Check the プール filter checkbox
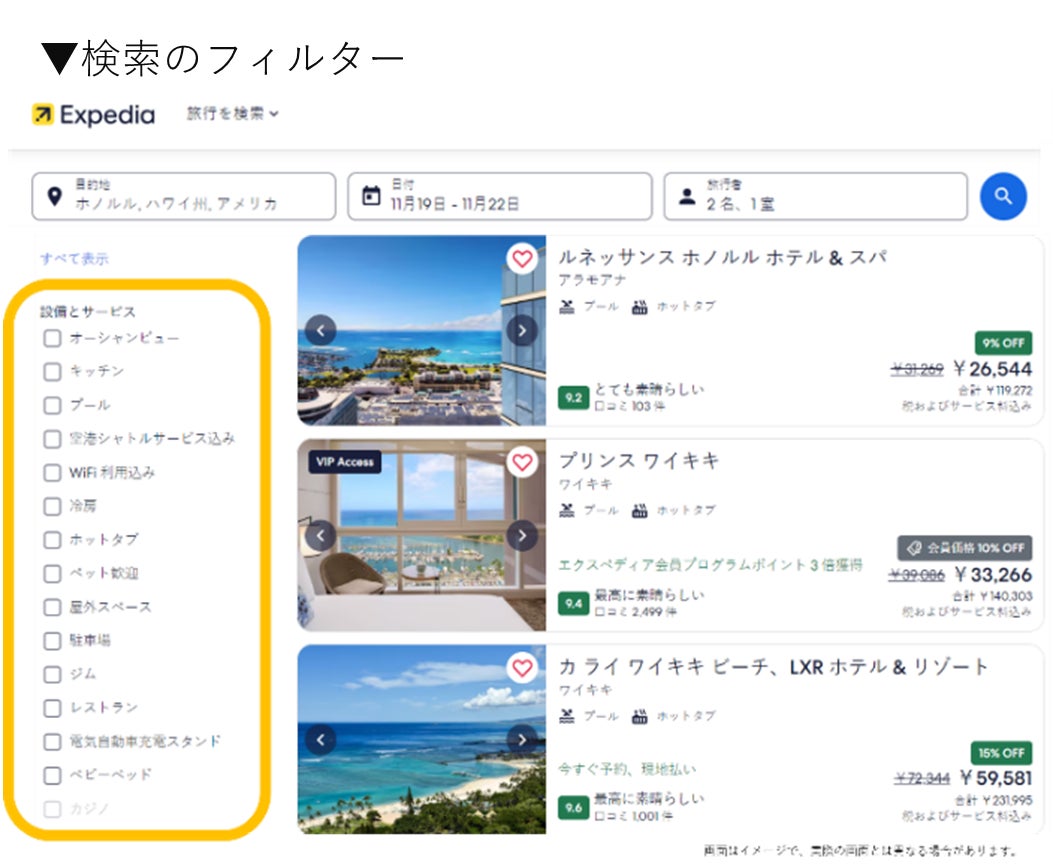The image size is (1053, 867). 52,405
